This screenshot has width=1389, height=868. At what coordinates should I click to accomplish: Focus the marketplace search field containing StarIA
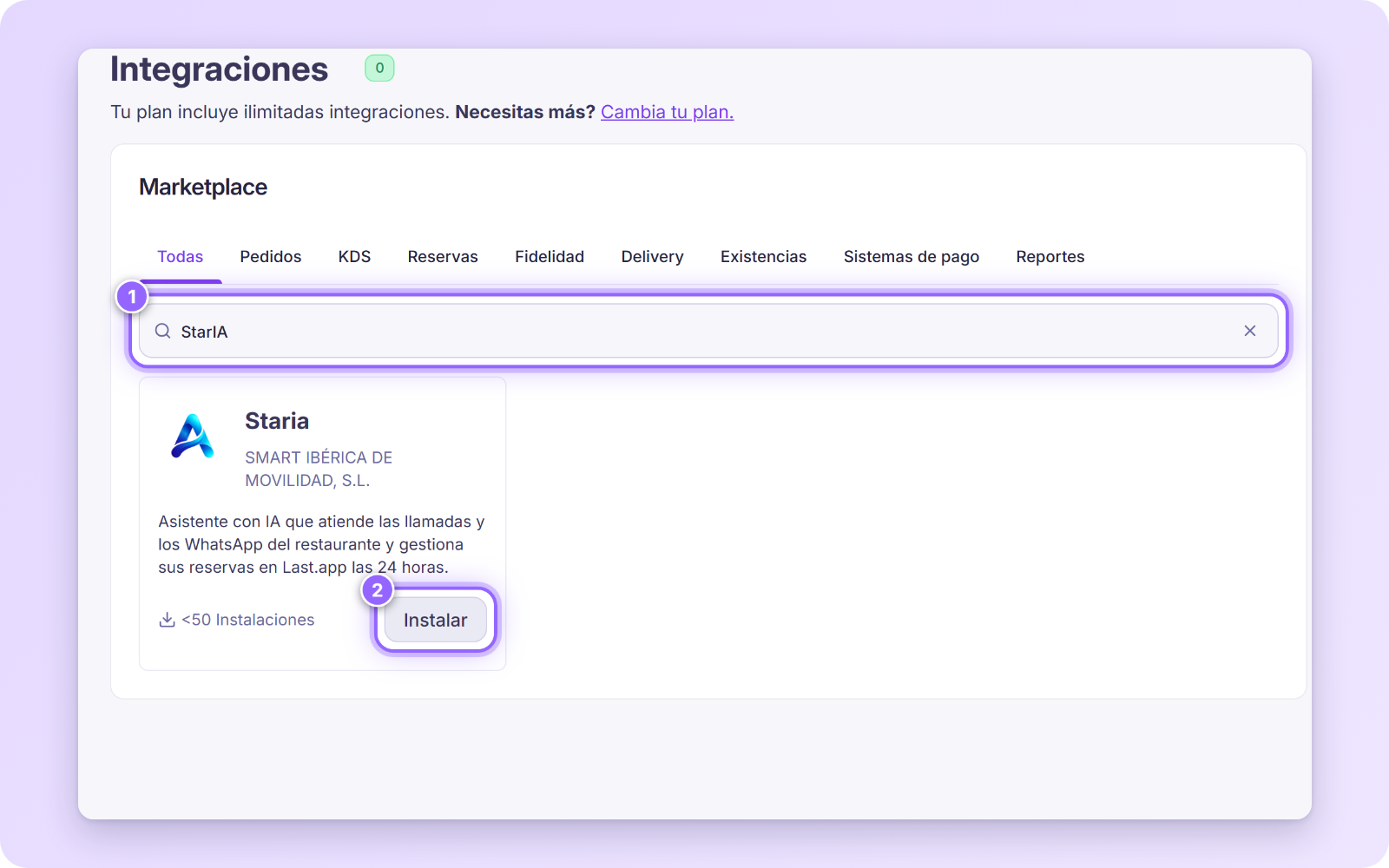(708, 331)
